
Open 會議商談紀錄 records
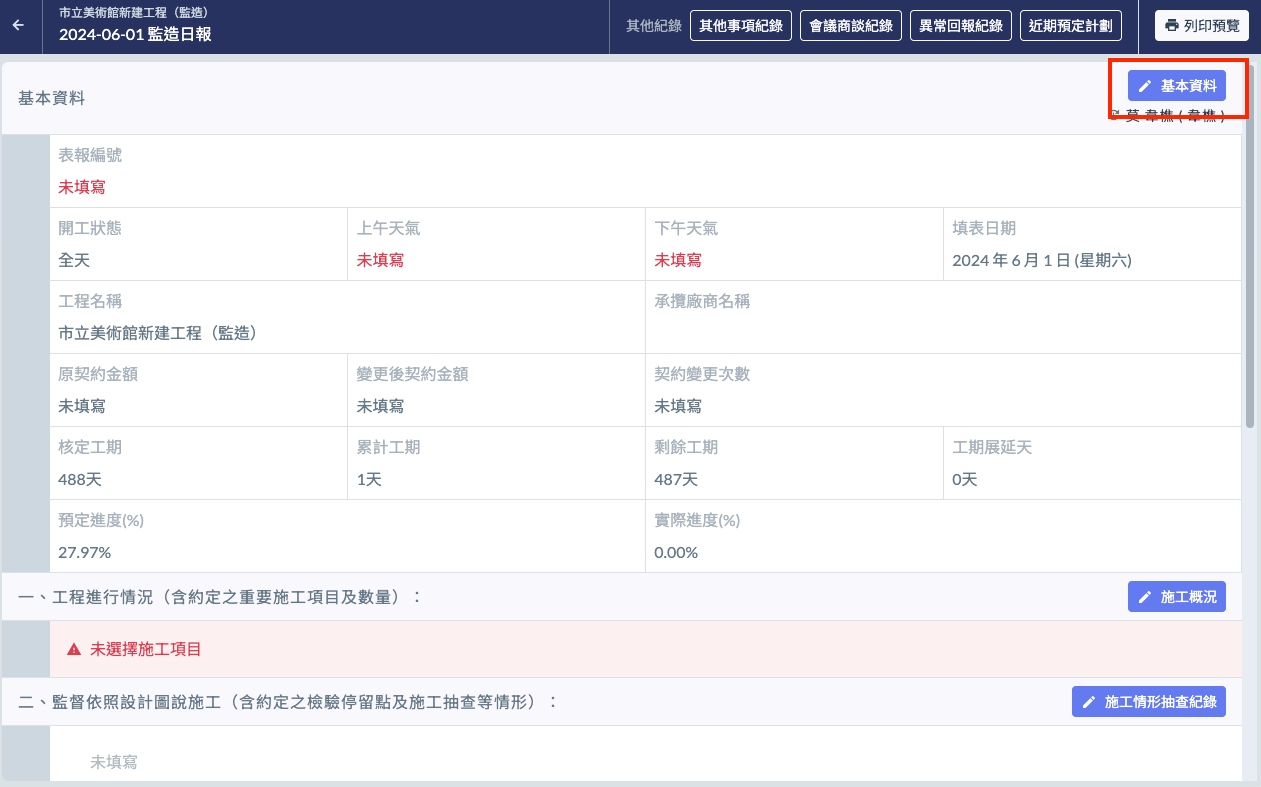[851, 26]
